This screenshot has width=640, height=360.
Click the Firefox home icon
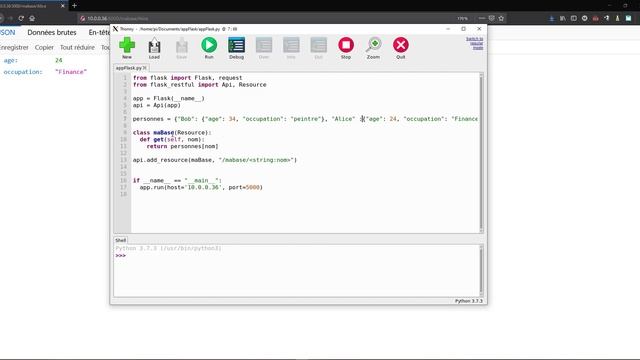pos(32,18)
